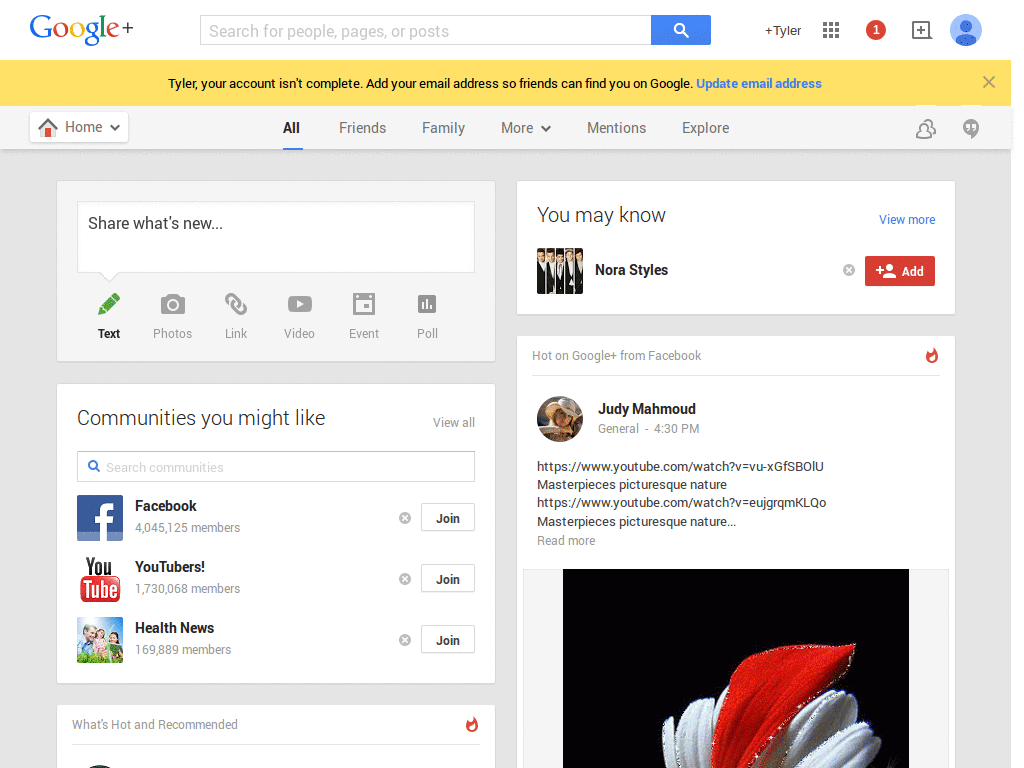
Task: Click View all communities link
Action: click(454, 423)
